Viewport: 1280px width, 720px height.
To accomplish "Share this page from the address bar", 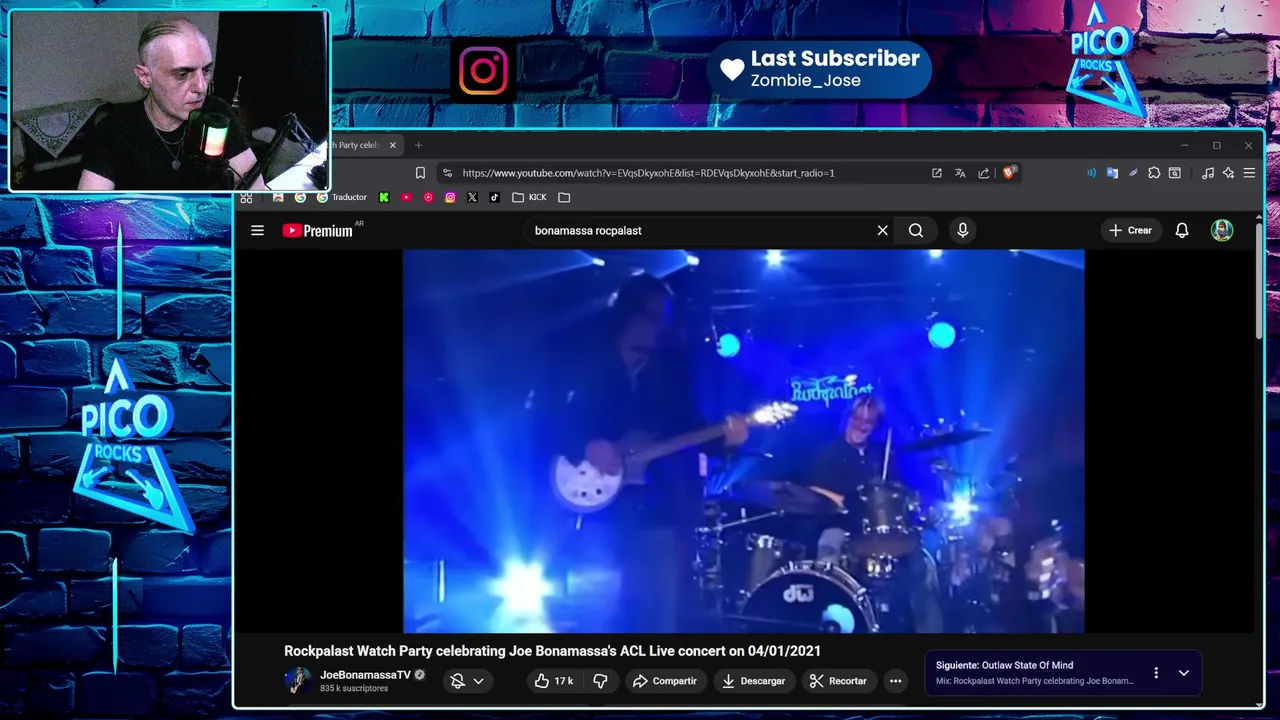I will pyautogui.click(x=984, y=173).
